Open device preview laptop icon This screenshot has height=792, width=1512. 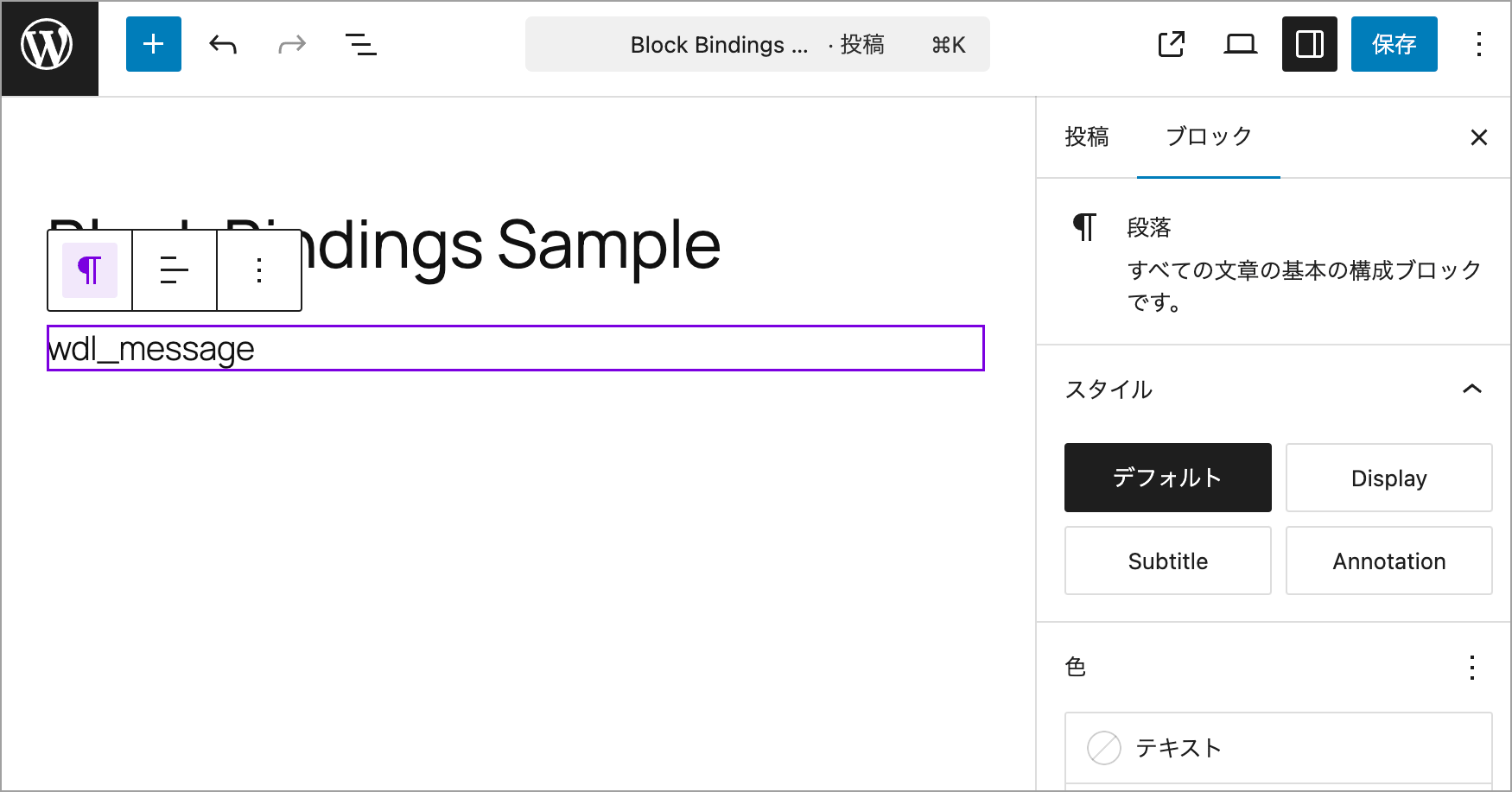[x=1241, y=44]
